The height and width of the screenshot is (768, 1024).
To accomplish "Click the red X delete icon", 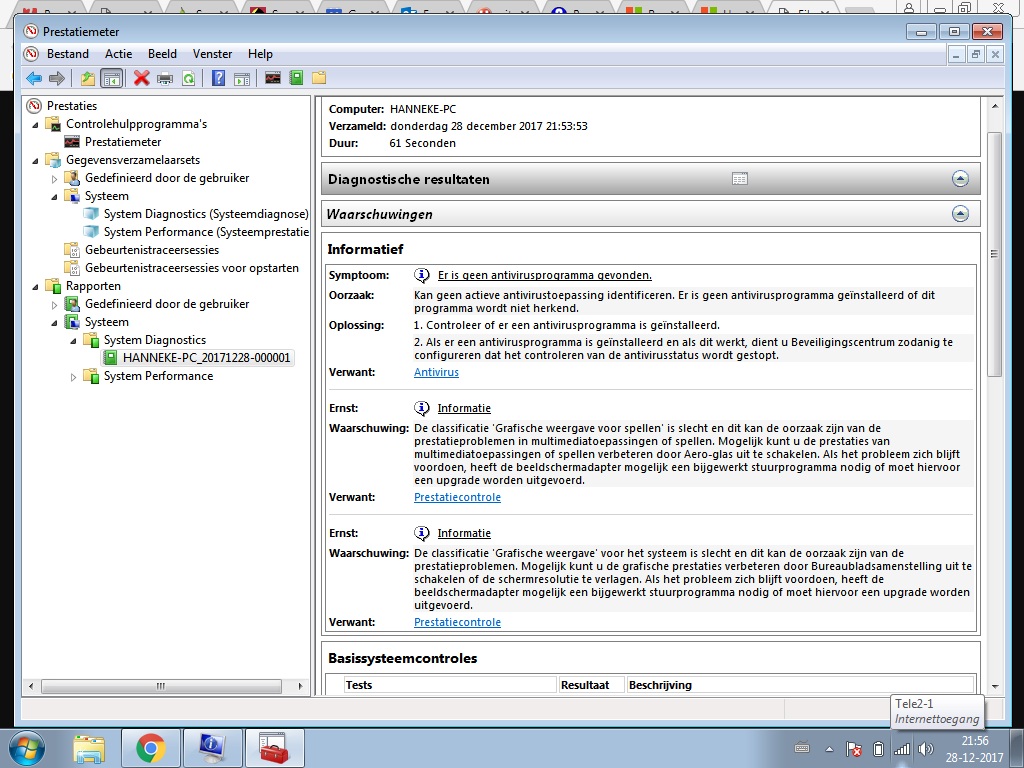I will tap(142, 78).
